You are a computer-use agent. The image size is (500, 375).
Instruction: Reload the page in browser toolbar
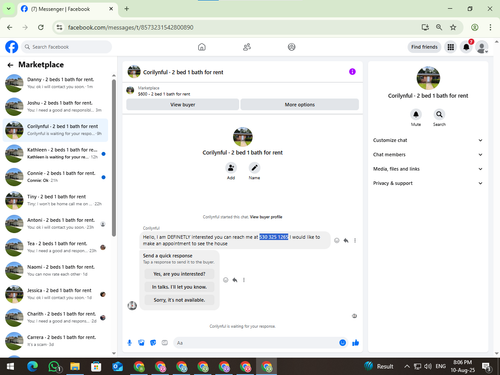[x=41, y=27]
